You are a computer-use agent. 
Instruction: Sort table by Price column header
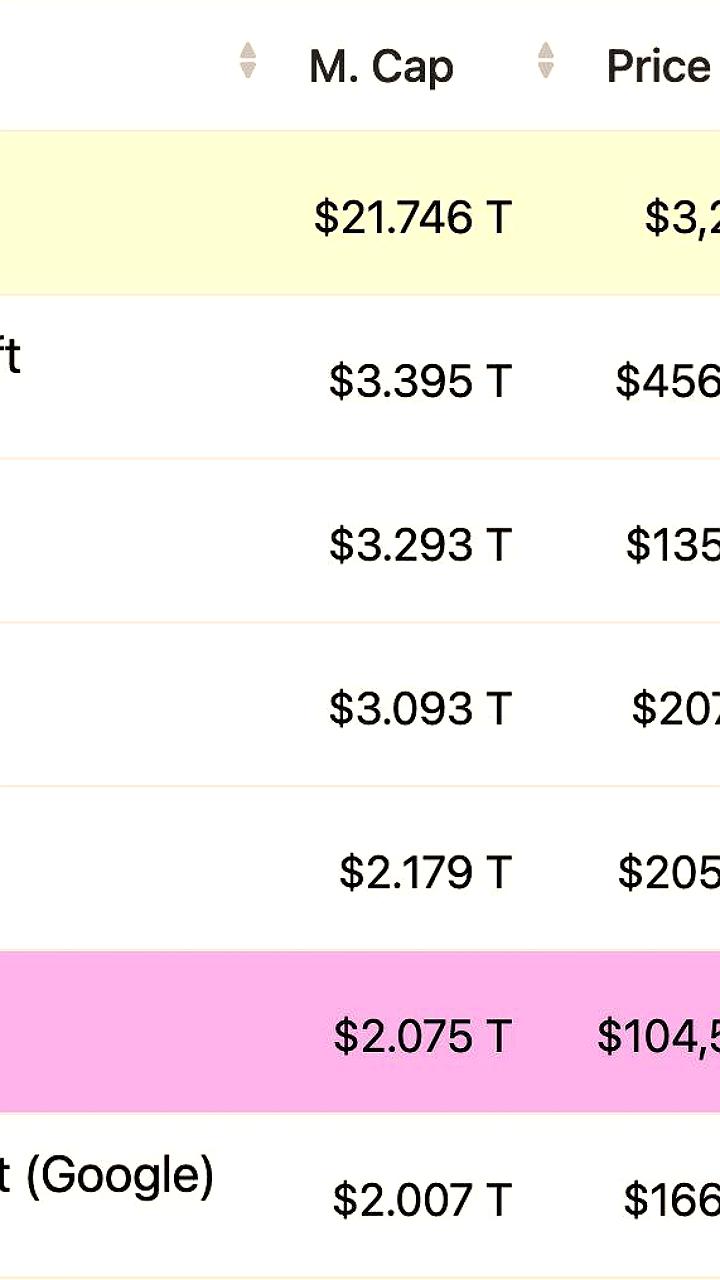659,66
